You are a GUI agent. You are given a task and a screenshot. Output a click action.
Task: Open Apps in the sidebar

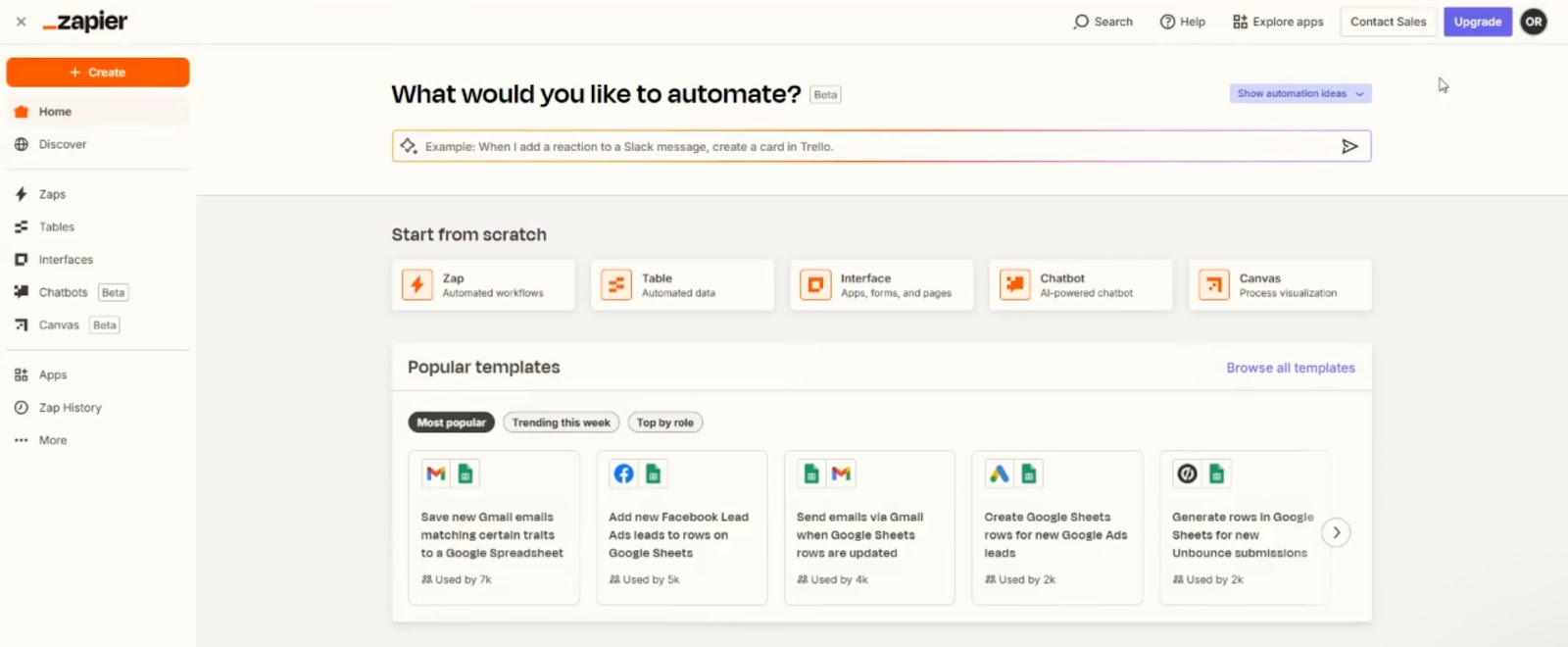[98, 374]
